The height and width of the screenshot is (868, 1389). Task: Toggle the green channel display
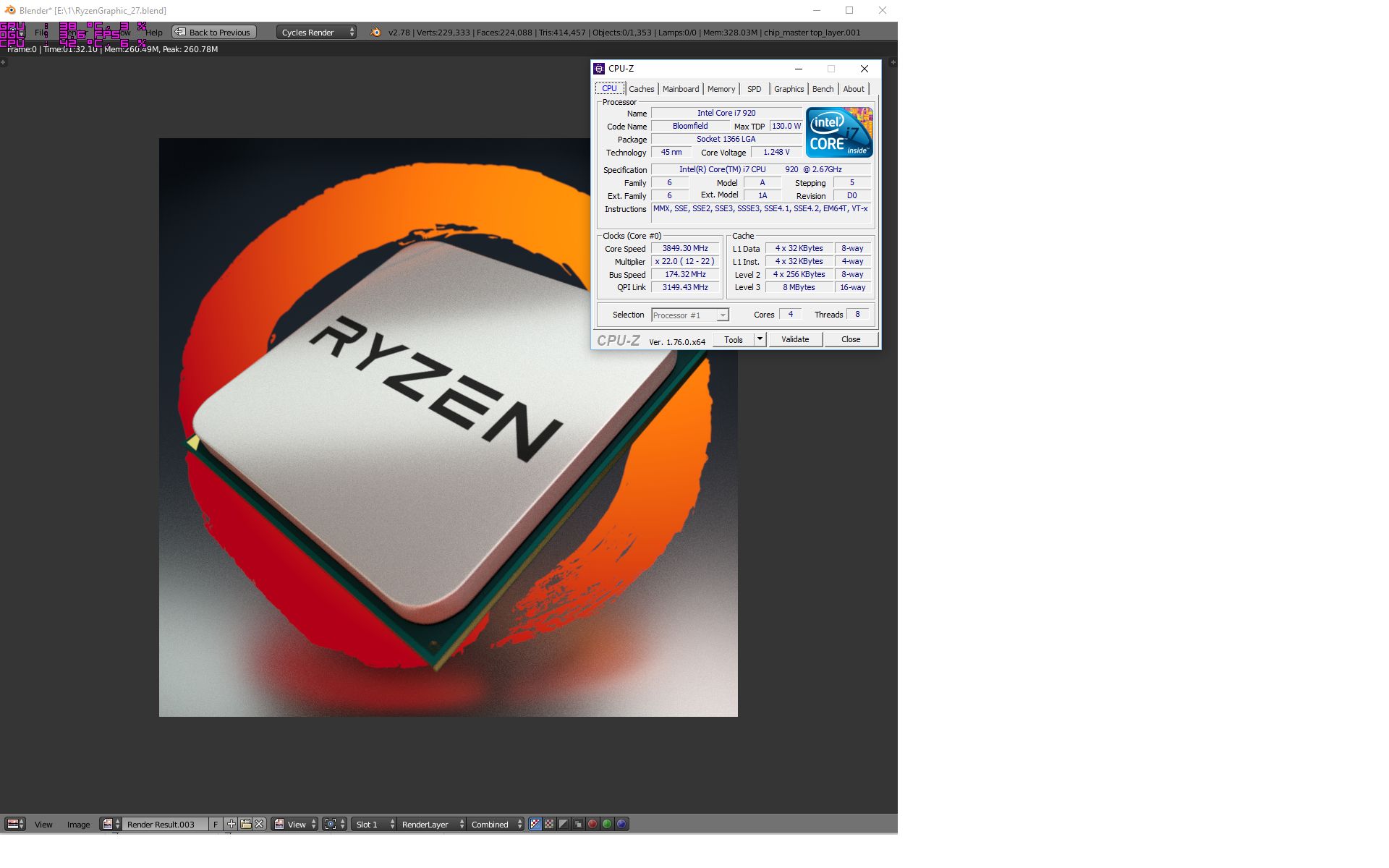pos(607,824)
